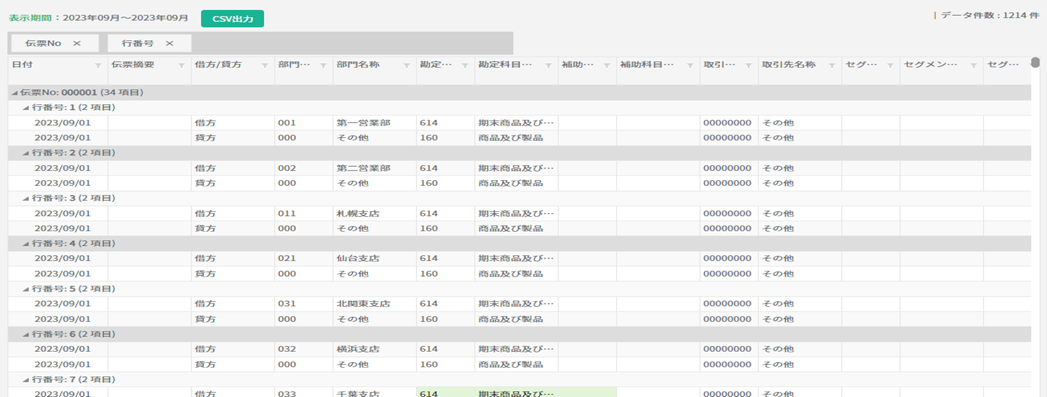
Task: Sort by 取引先名称 column header
Action: [x=789, y=65]
